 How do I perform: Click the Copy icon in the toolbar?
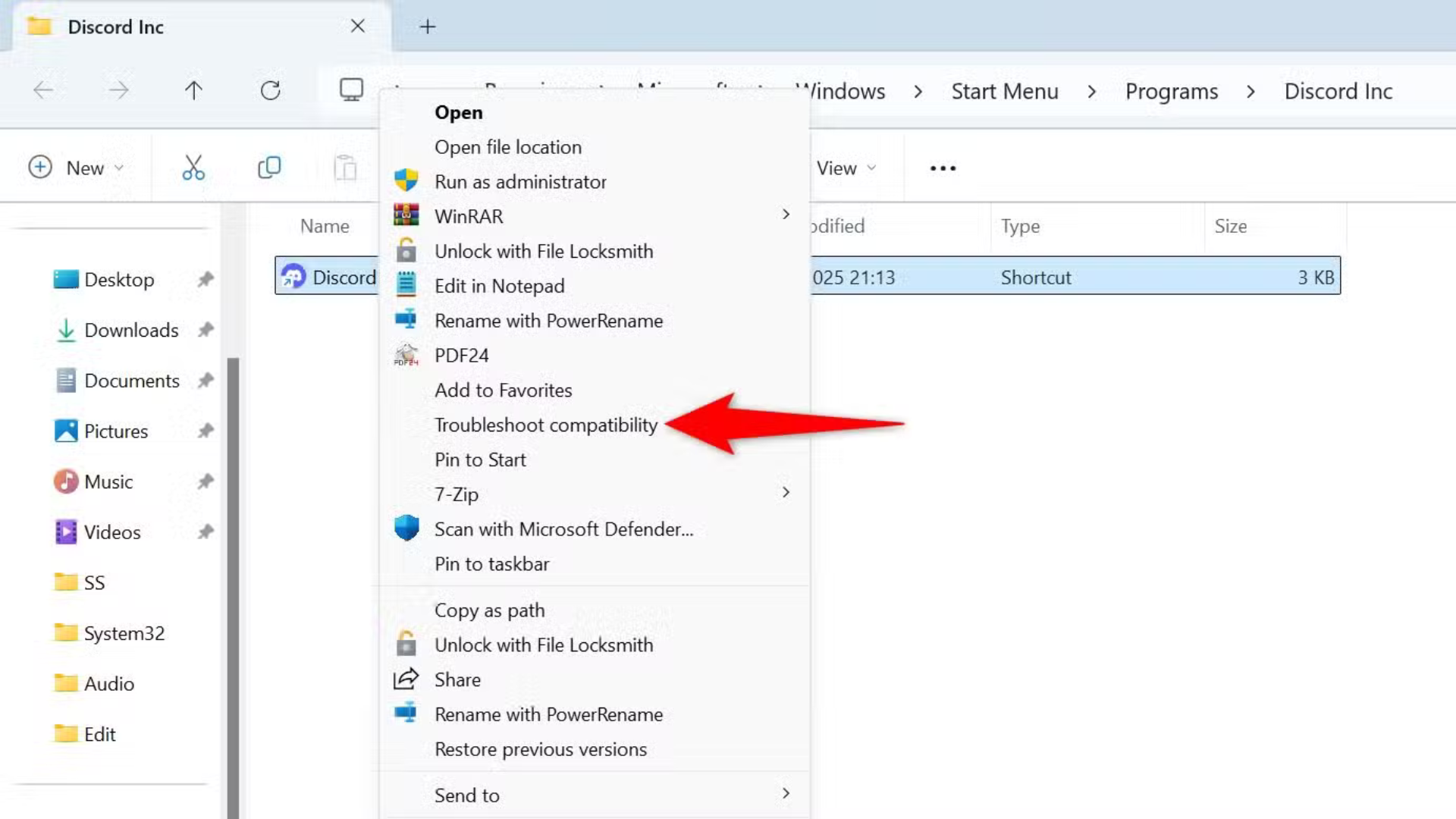click(x=269, y=168)
